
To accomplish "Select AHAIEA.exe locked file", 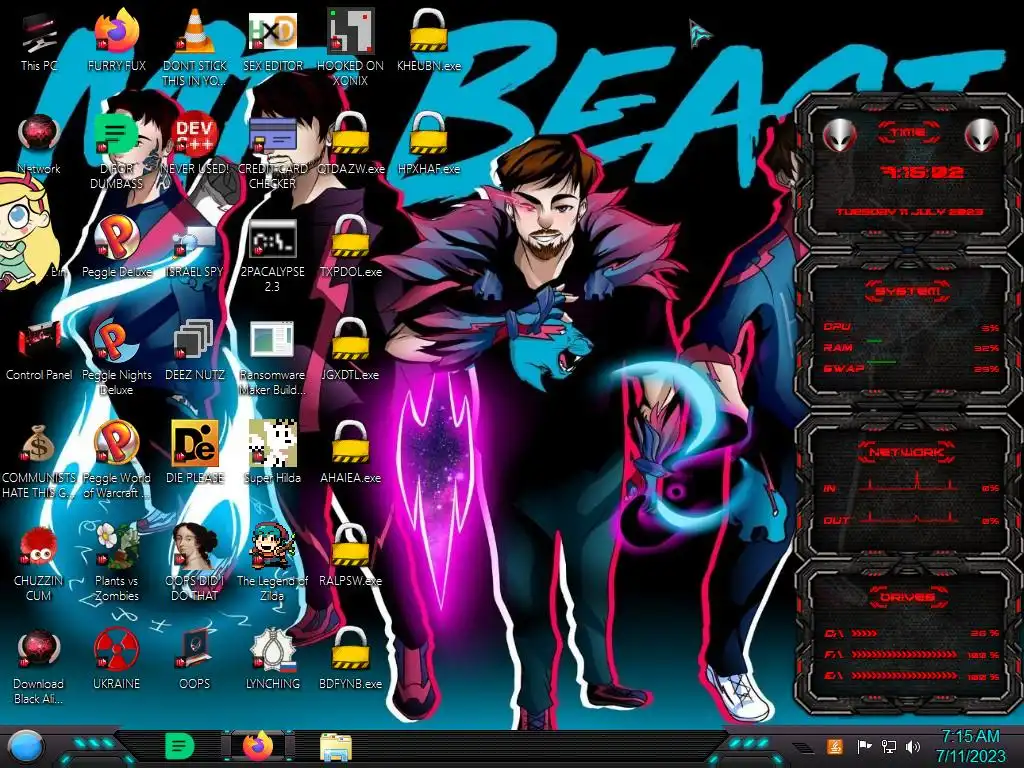I will click(x=351, y=453).
